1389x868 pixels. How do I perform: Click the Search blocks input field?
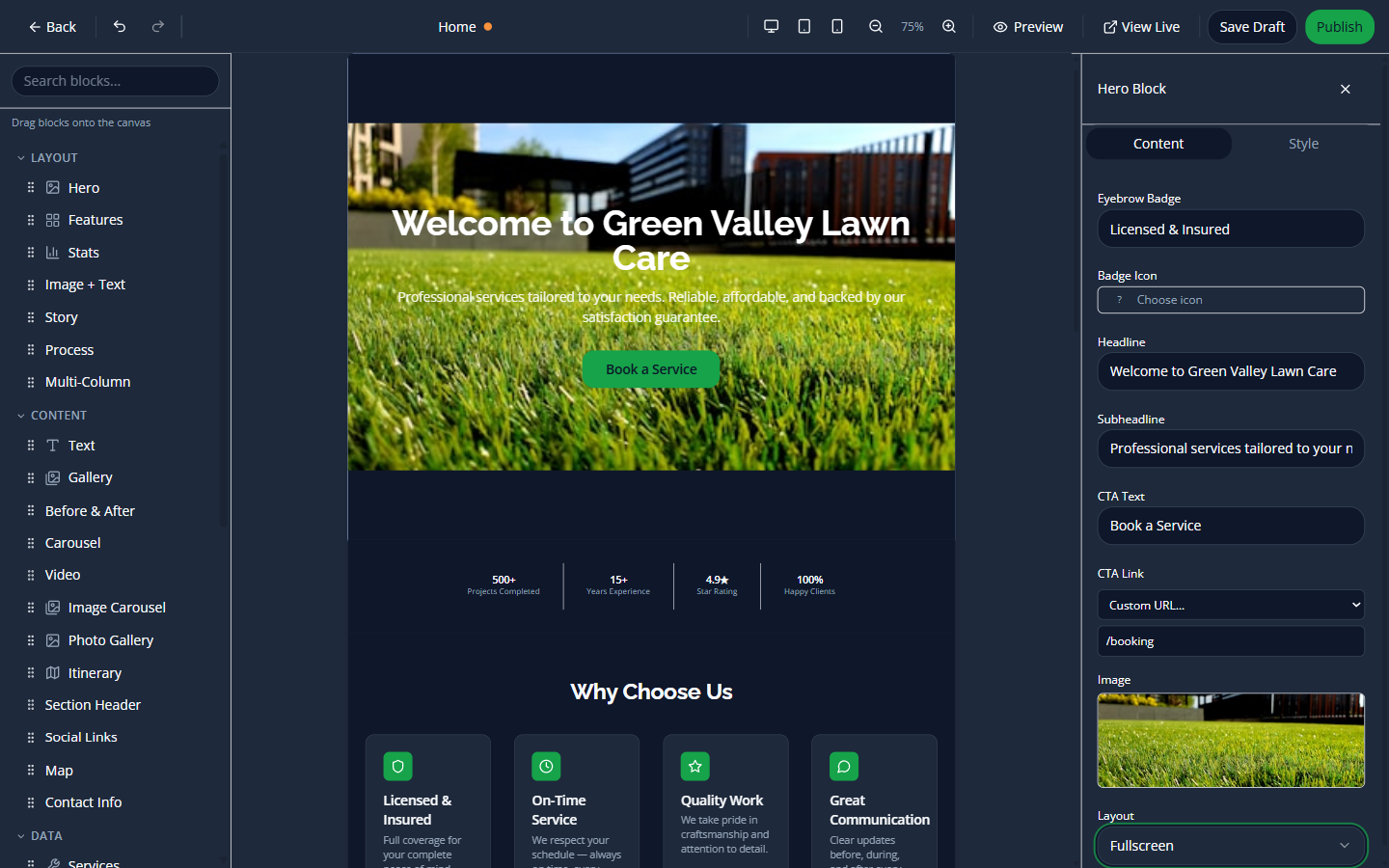(115, 81)
